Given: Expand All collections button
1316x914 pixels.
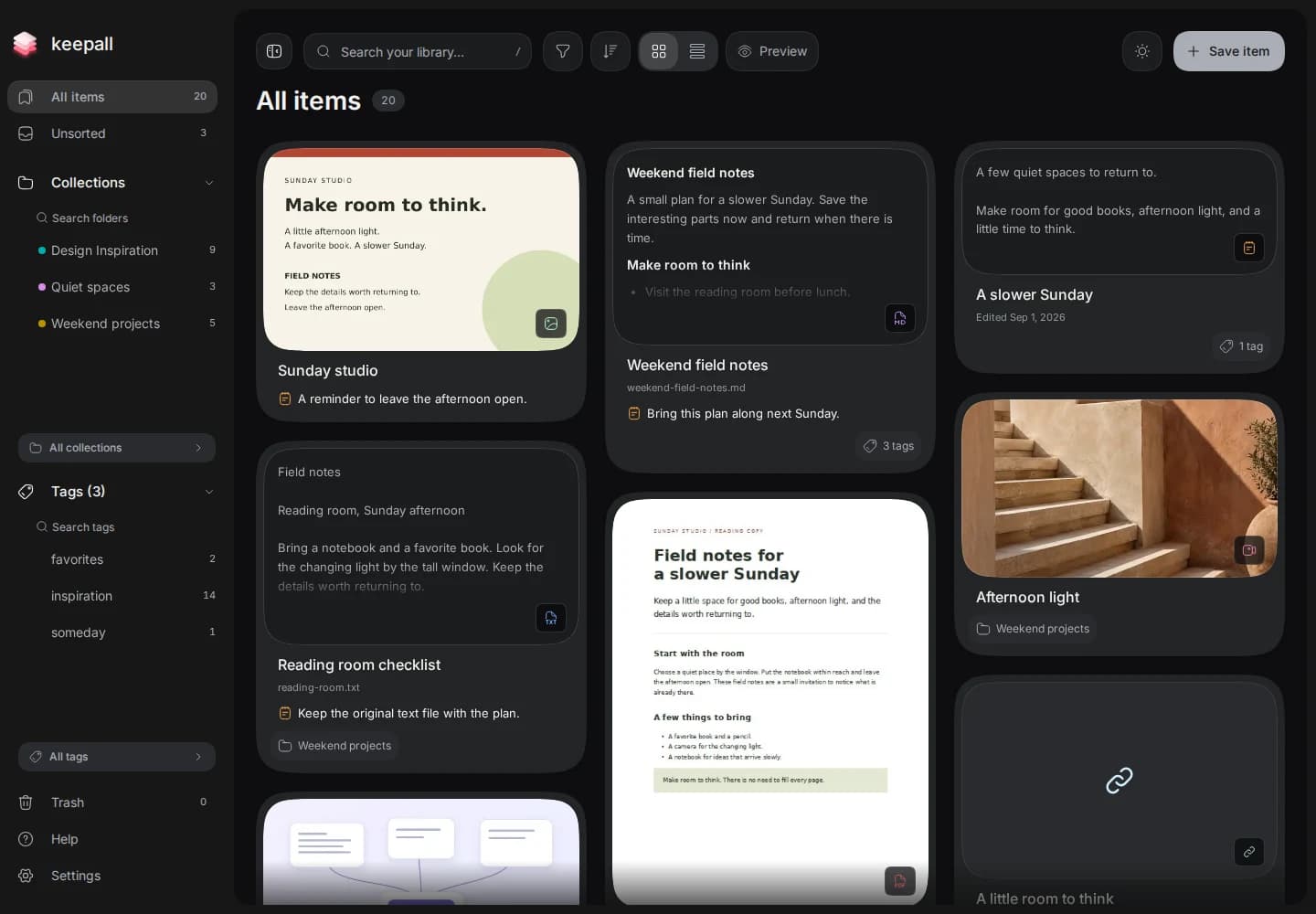Looking at the screenshot, I should click(117, 448).
